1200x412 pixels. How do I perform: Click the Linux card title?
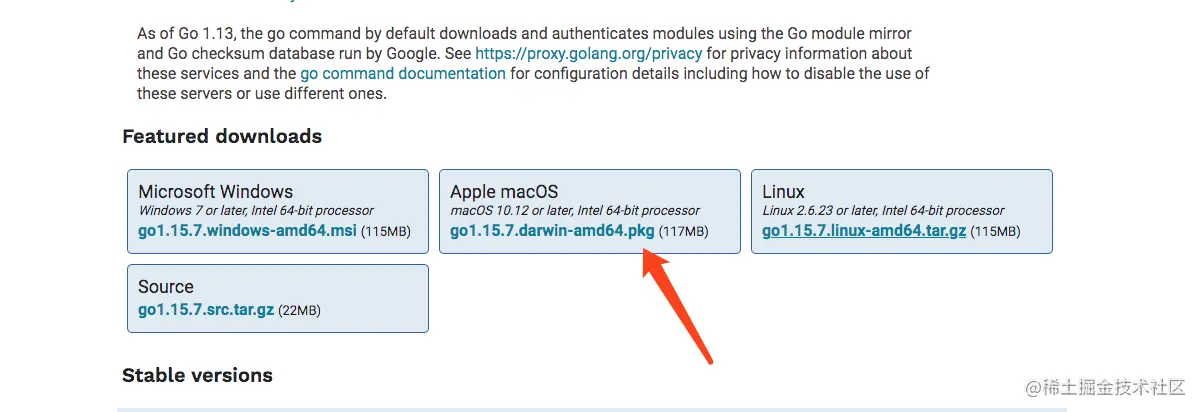pyautogui.click(x=783, y=191)
